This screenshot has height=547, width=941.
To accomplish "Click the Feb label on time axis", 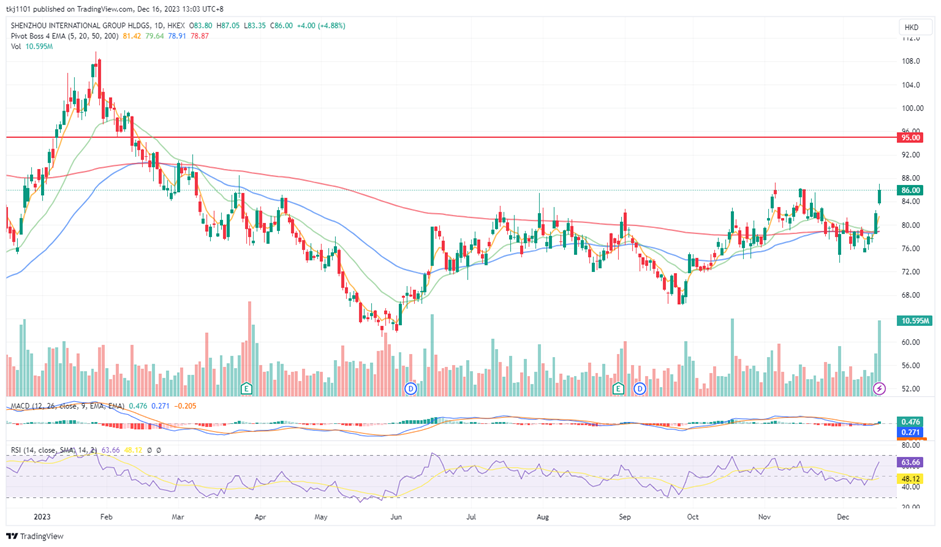I will click(106, 517).
